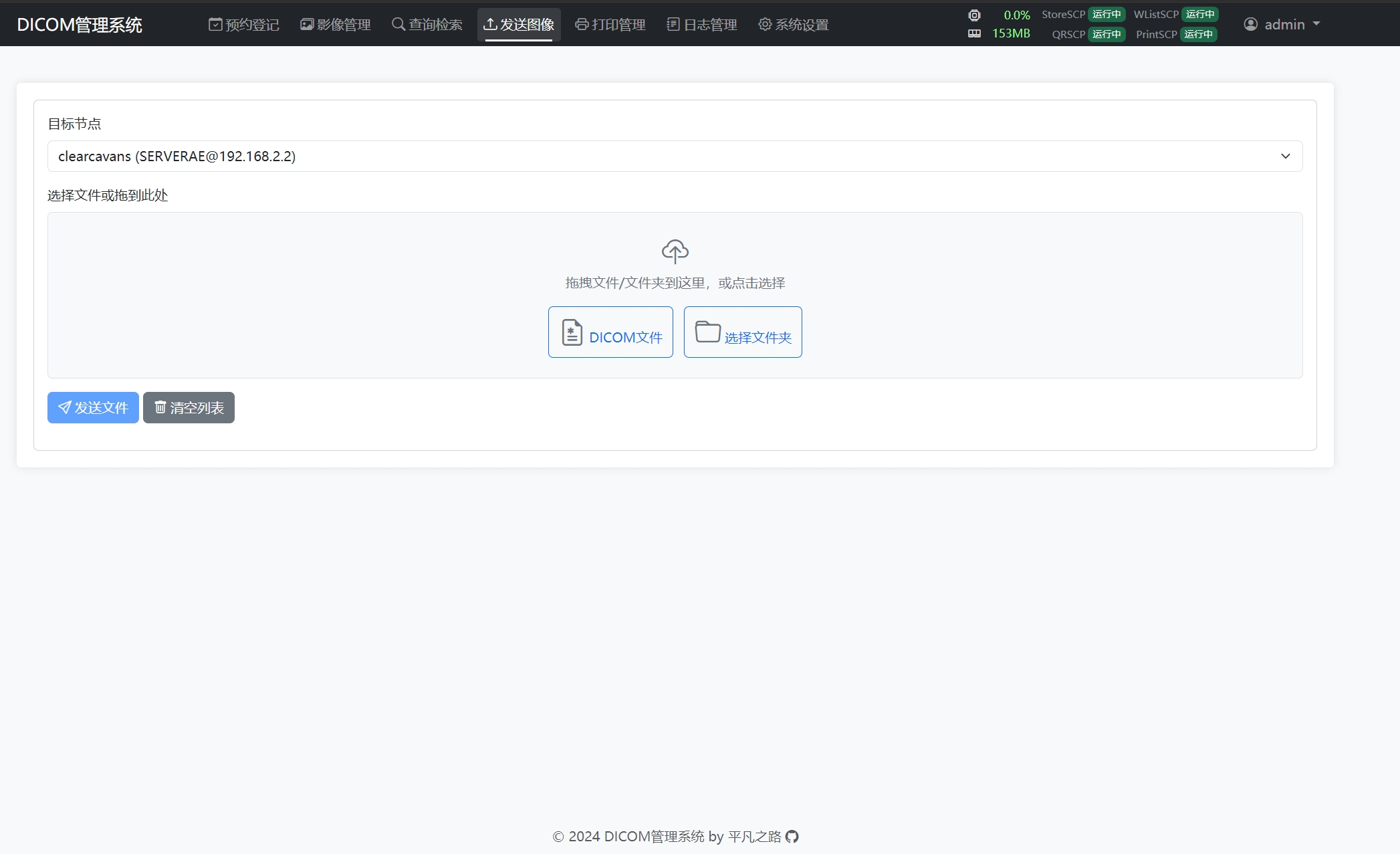Click the DICOM管理系统 brand title
Screen dimensions: 1400x854
(80, 25)
